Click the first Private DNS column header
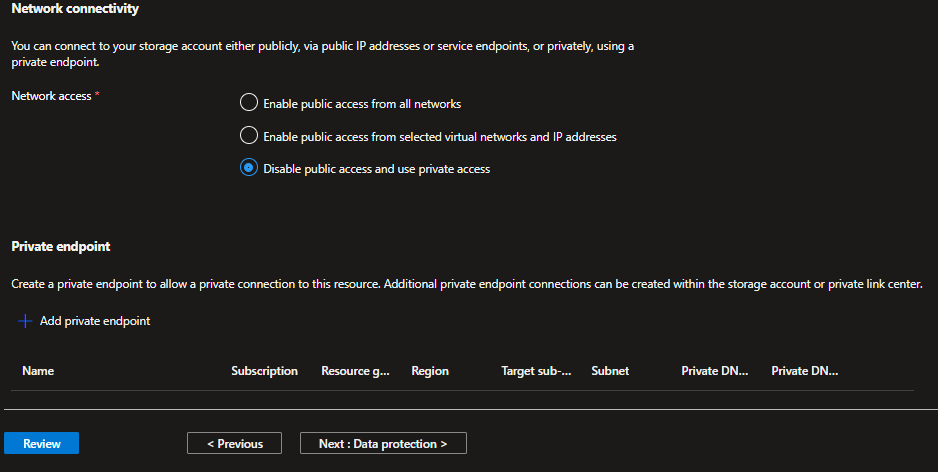This screenshot has height=472, width=938. tap(714, 371)
